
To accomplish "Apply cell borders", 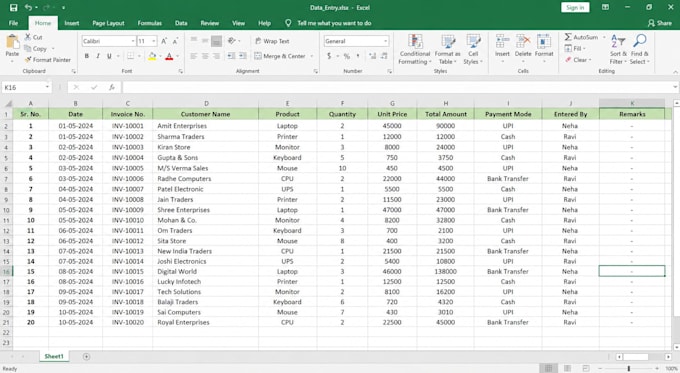I will 131,56.
